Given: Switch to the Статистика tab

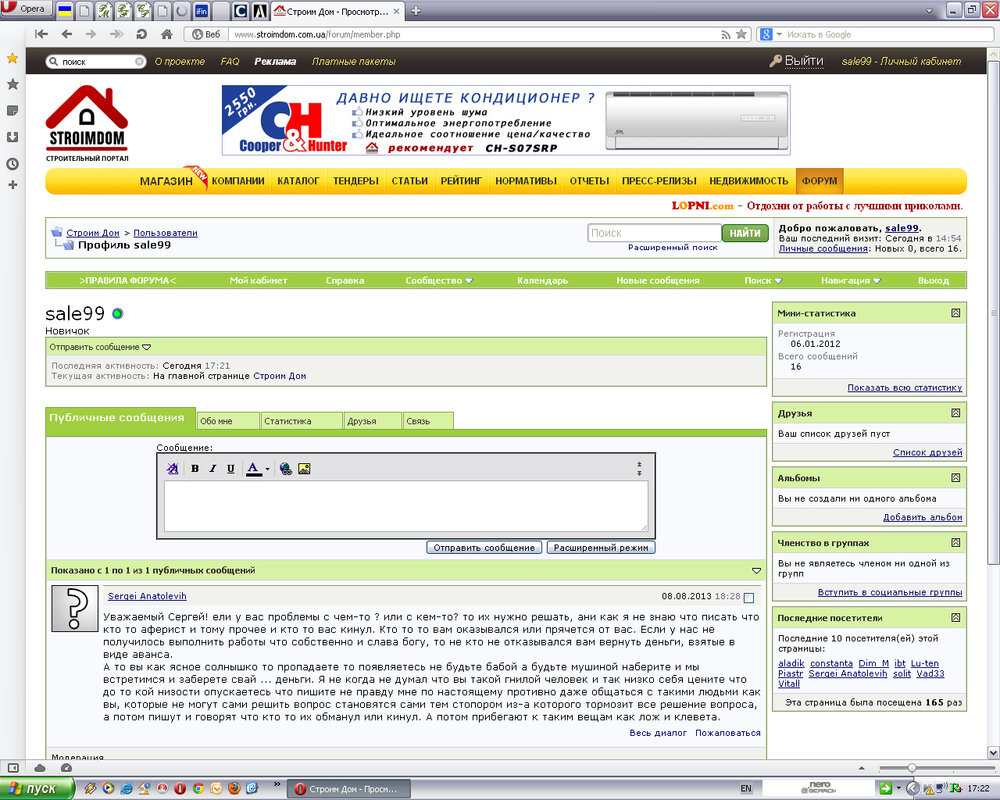Looking at the screenshot, I should (302, 421).
